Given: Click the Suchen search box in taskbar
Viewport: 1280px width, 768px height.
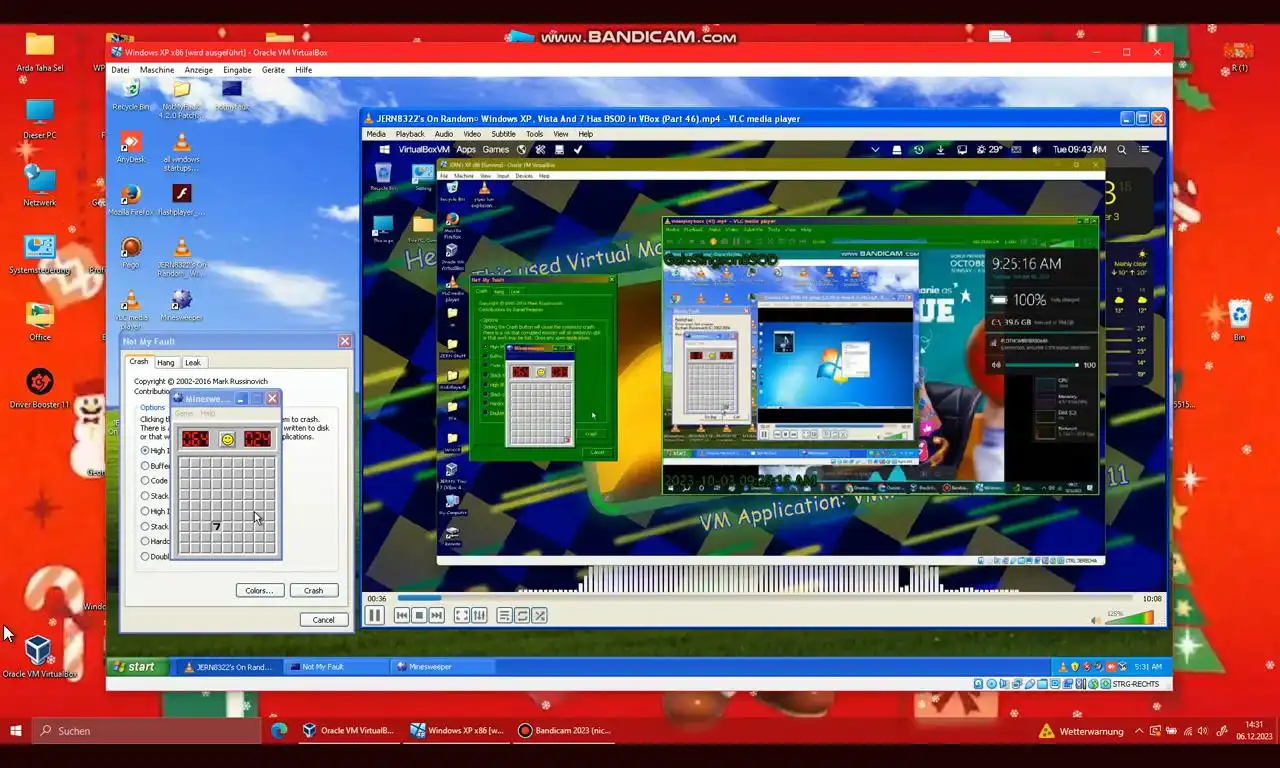Looking at the screenshot, I should tap(147, 731).
